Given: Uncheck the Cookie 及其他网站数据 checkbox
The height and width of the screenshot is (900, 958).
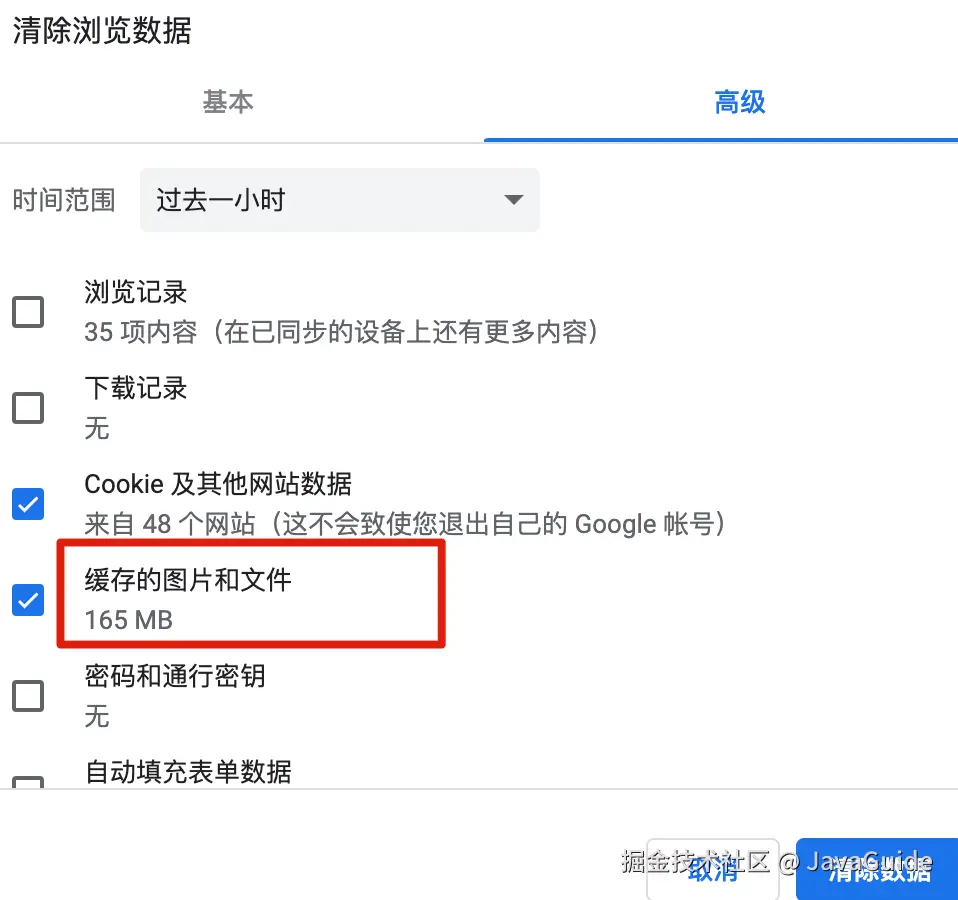Looking at the screenshot, I should coord(28,504).
